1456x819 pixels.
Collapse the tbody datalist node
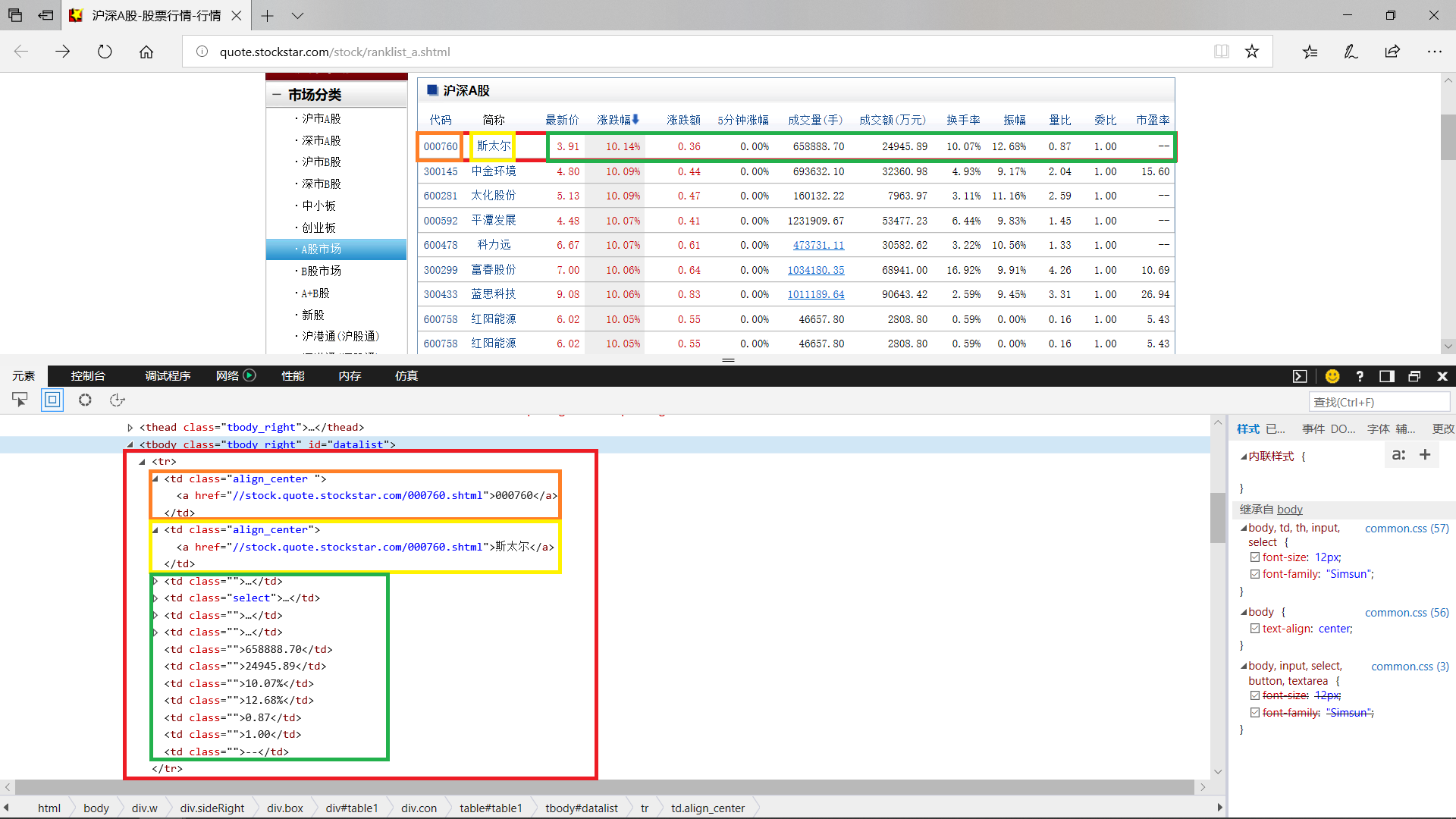point(130,444)
